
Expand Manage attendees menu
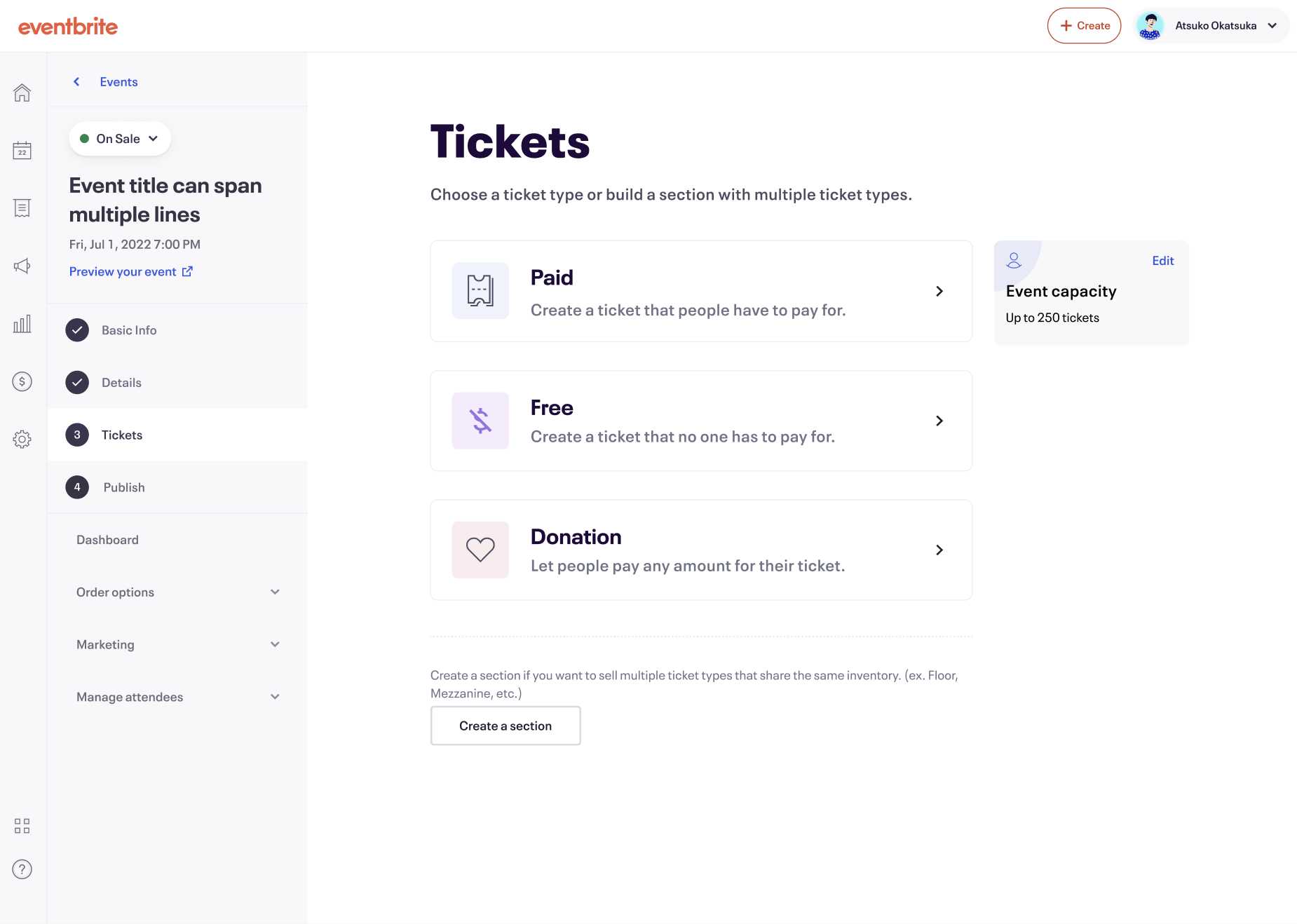[x=177, y=697]
